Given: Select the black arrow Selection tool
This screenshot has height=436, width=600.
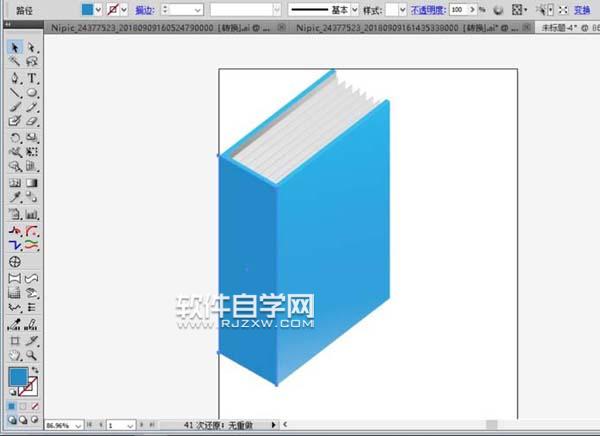Looking at the screenshot, I should click(x=15, y=47).
